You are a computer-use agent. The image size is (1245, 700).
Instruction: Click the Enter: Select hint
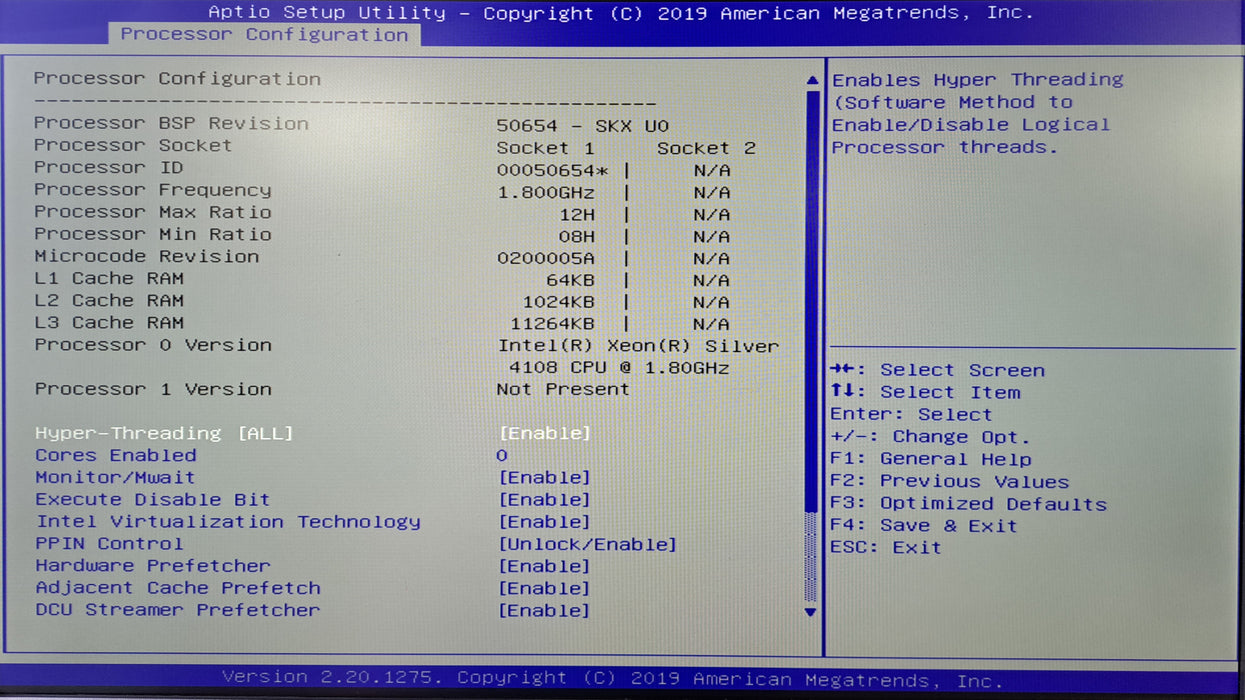[911, 415]
